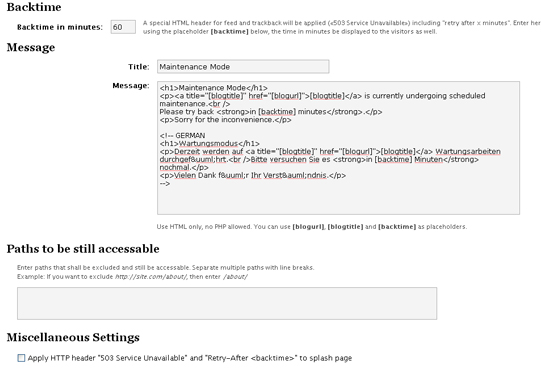Click the "<p>Sorry for the inconvenience.</p>" line
Screen dimensions: 541x373
[225, 119]
